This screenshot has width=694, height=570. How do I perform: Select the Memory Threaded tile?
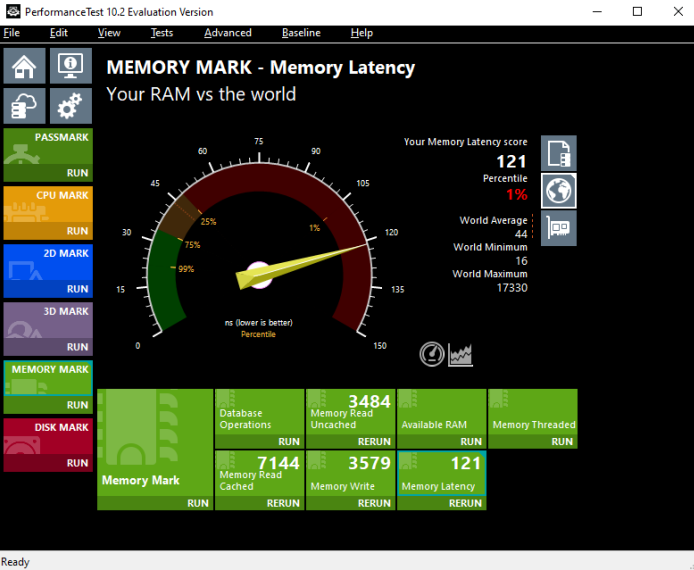click(533, 412)
